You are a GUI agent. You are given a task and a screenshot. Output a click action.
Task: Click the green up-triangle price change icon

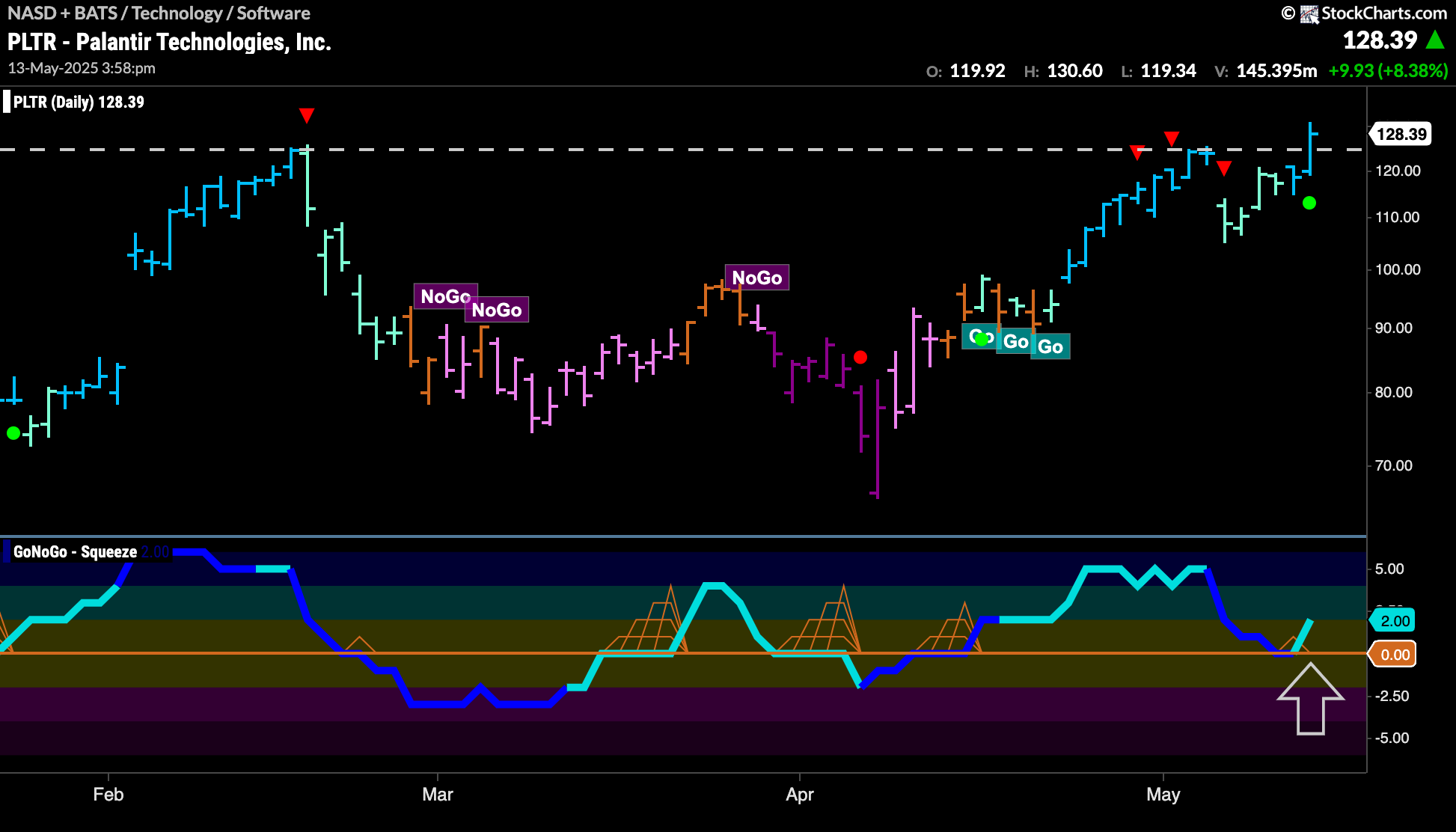click(1435, 40)
